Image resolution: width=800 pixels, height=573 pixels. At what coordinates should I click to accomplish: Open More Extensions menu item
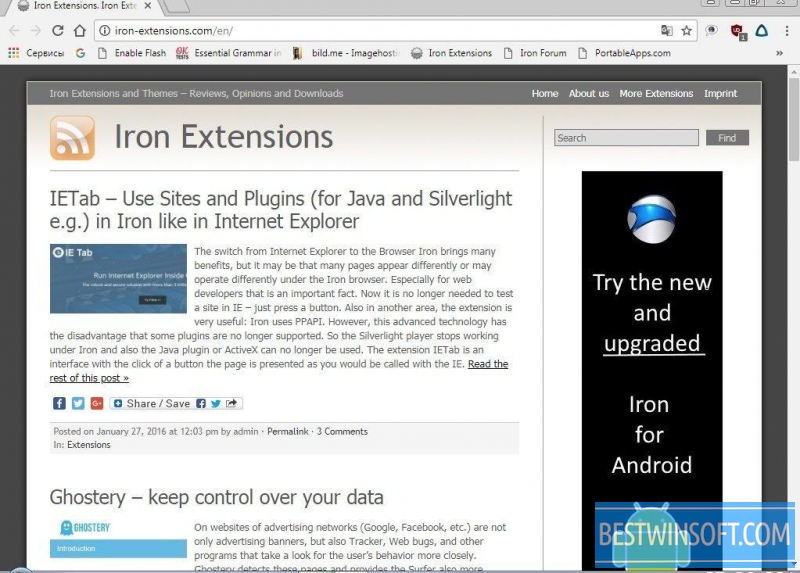point(656,93)
